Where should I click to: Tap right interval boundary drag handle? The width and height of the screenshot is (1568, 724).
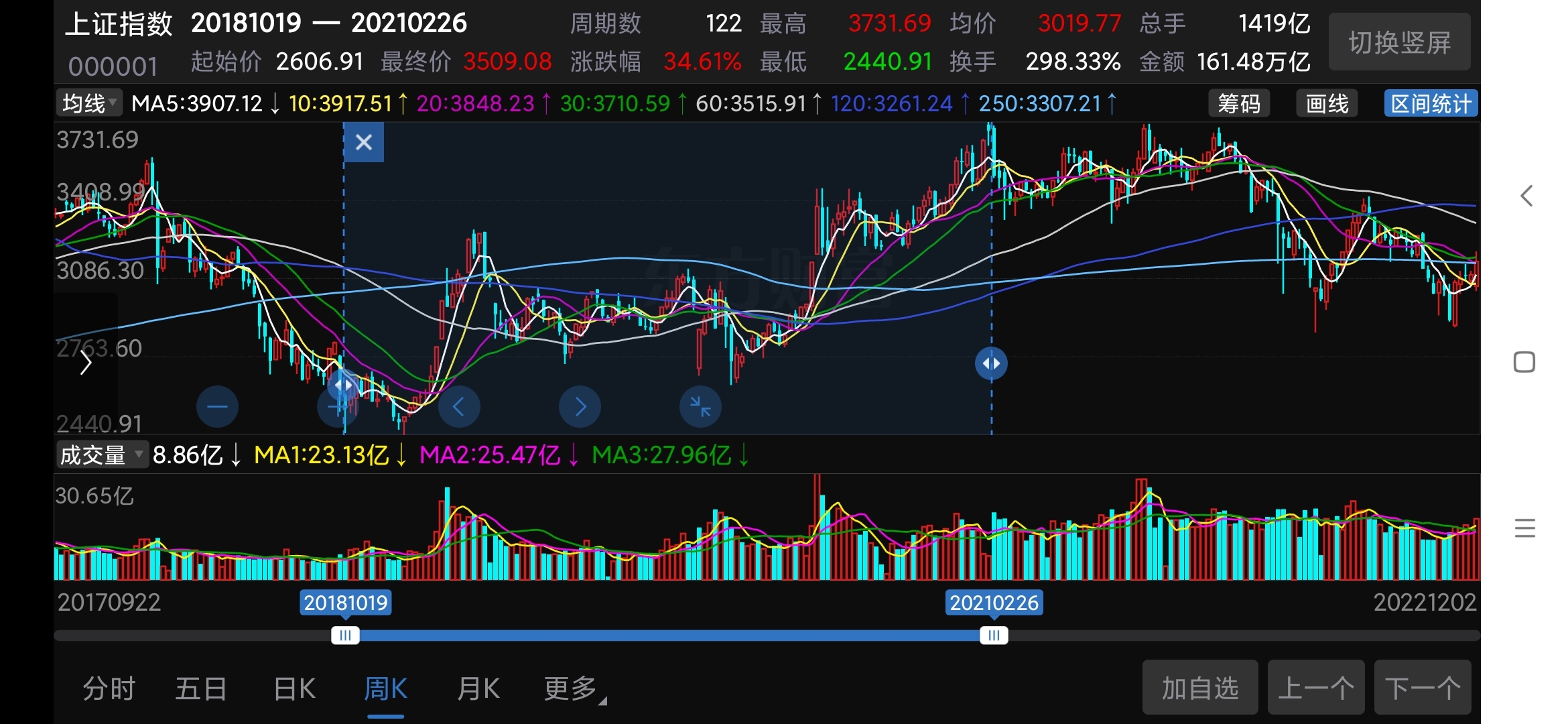pyautogui.click(x=991, y=363)
